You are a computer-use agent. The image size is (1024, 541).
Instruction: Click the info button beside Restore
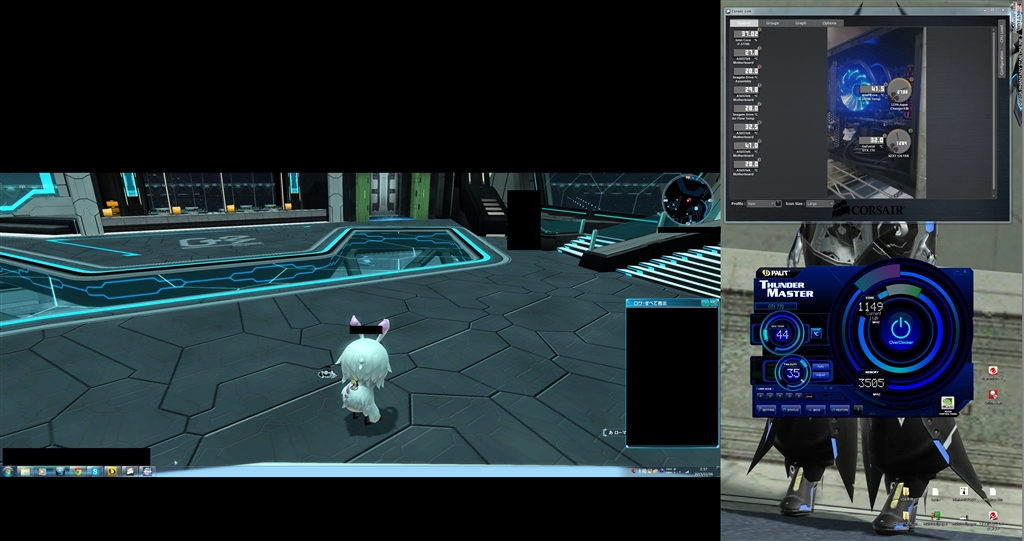point(858,410)
